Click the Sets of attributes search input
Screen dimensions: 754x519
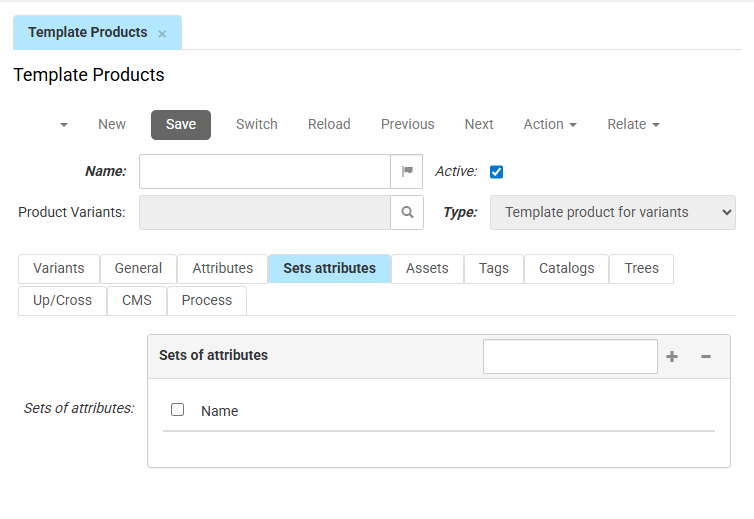click(x=570, y=356)
